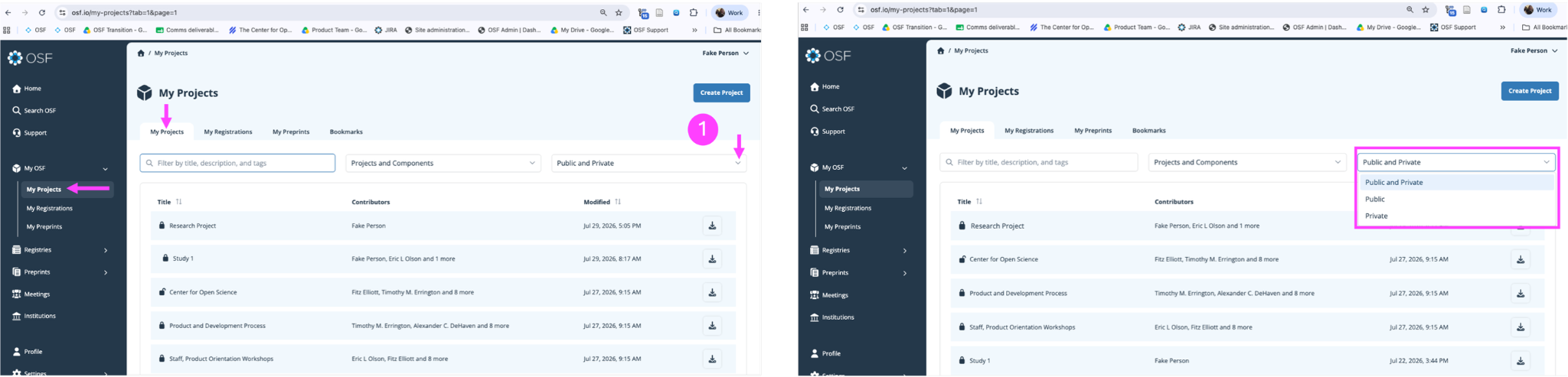Choose the Public option in the open dropdown
Screen dimensions: 1568x377
(1455, 199)
